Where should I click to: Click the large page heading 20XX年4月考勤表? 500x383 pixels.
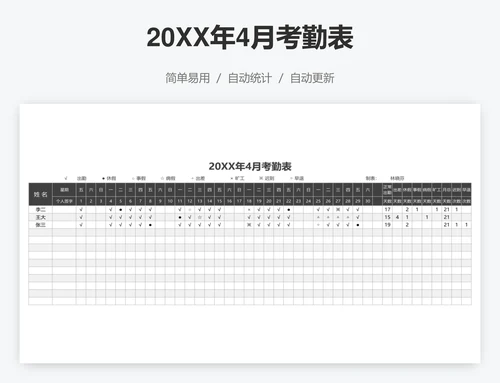click(250, 37)
